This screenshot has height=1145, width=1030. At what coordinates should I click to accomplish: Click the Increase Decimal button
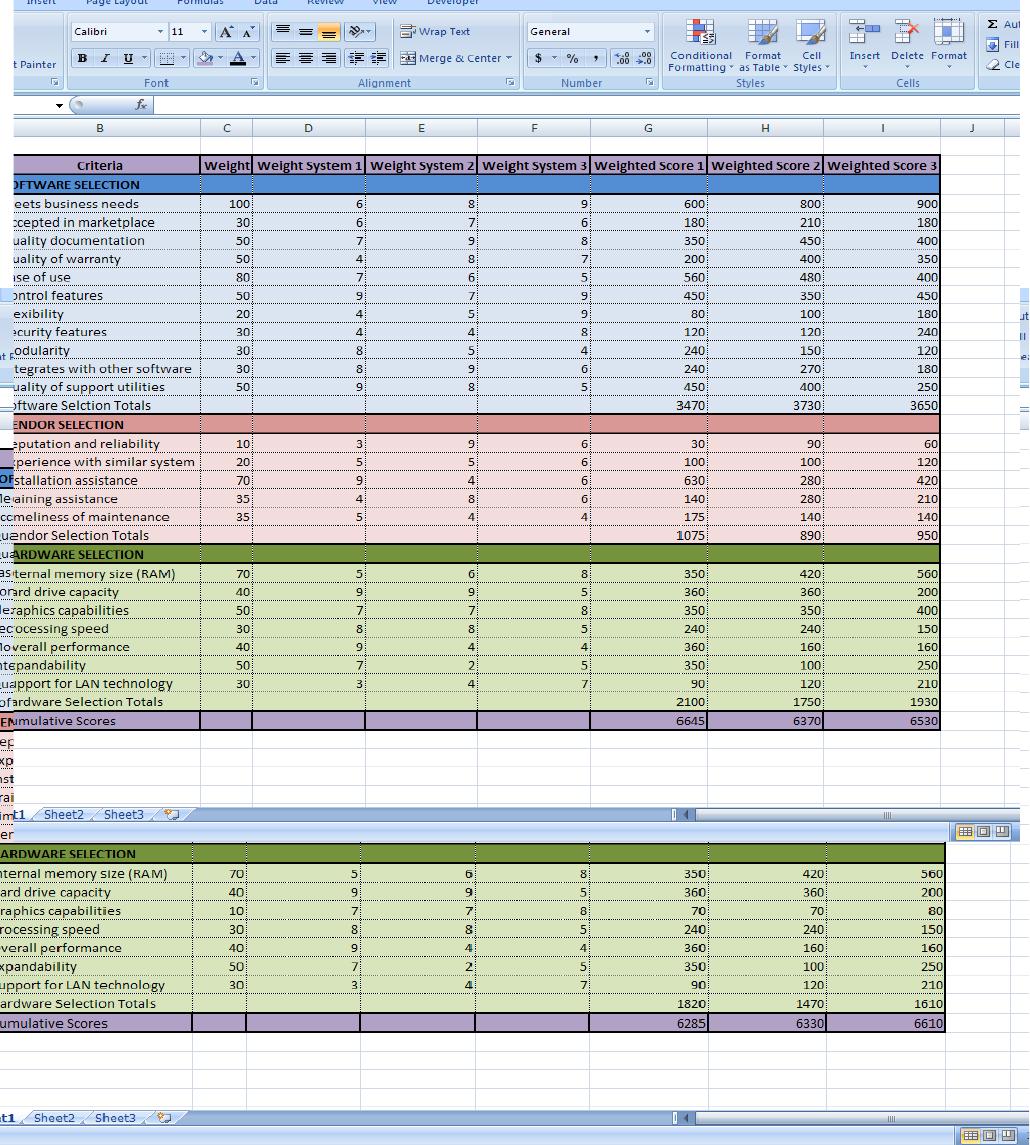click(622, 58)
